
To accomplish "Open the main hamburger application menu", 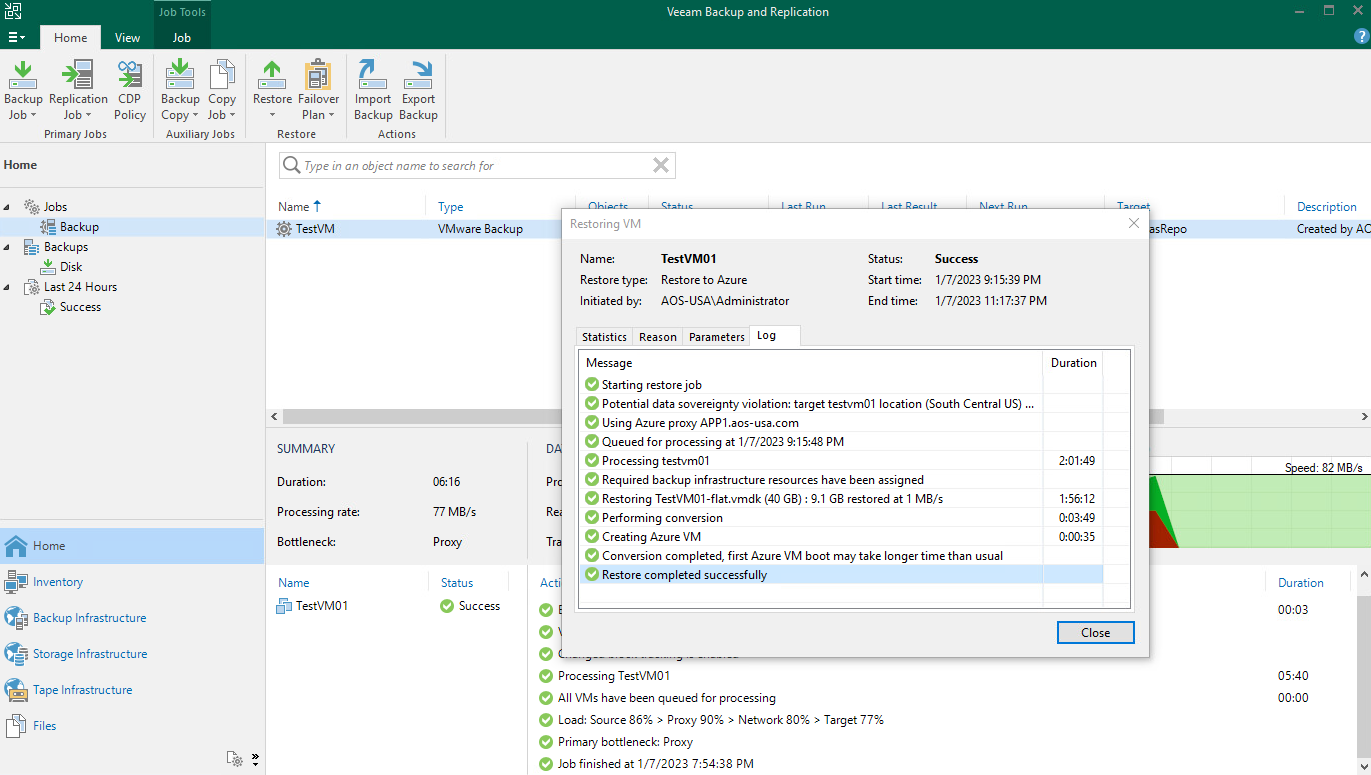I will (x=17, y=37).
